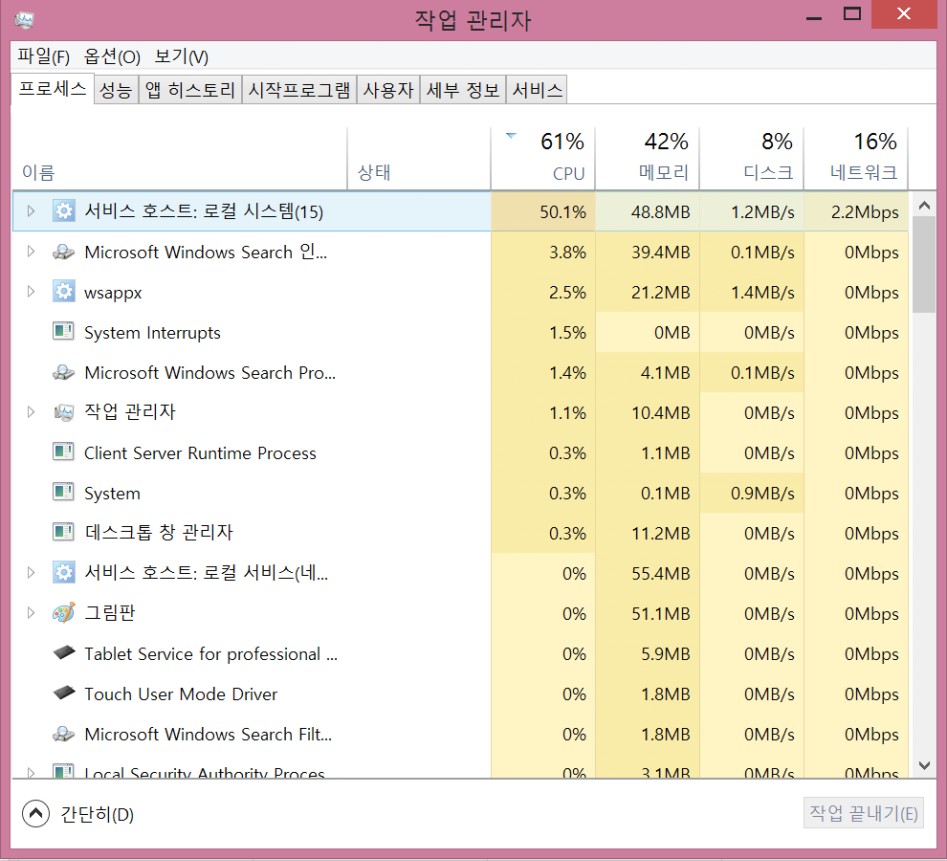The height and width of the screenshot is (861, 947).
Task: Select the Touch User Mode Driver name
Action: 181,694
